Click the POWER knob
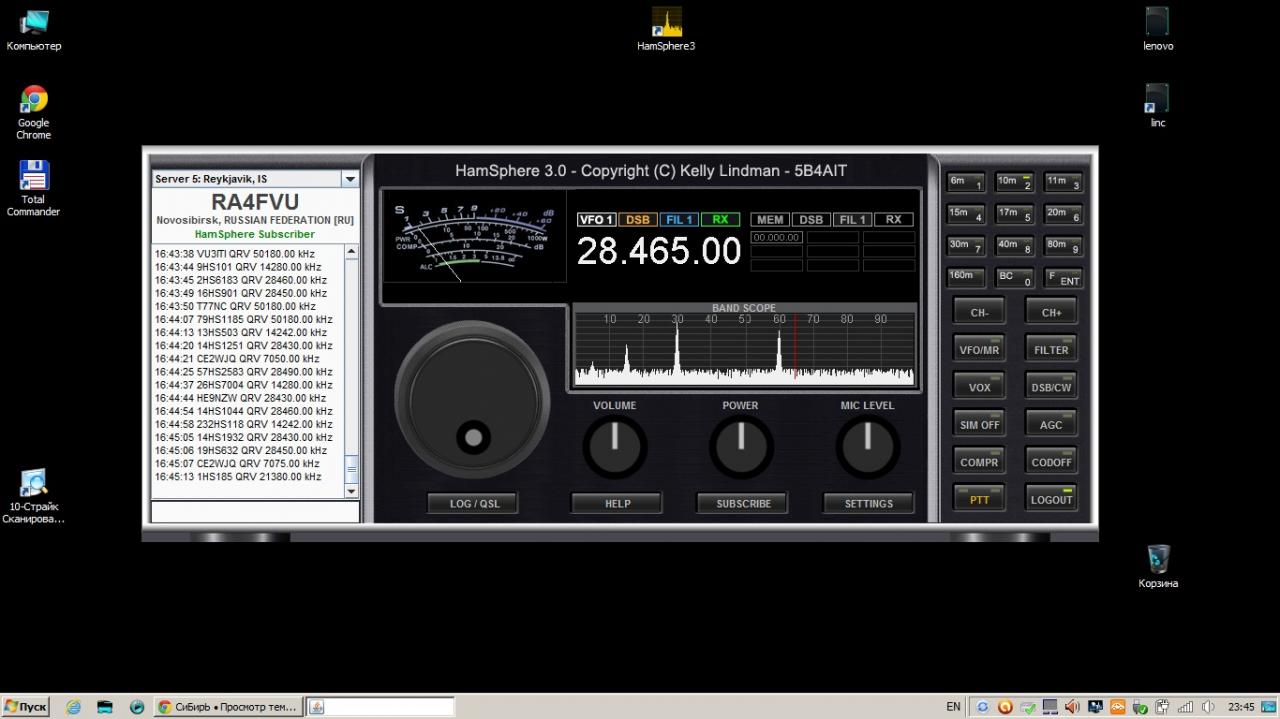 (740, 446)
